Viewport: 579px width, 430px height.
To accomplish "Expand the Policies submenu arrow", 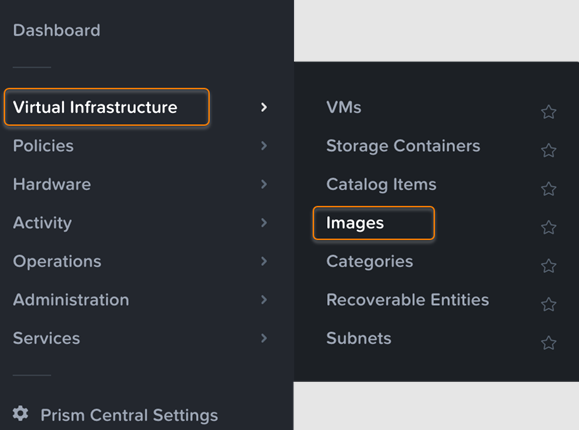I will pos(264,146).
